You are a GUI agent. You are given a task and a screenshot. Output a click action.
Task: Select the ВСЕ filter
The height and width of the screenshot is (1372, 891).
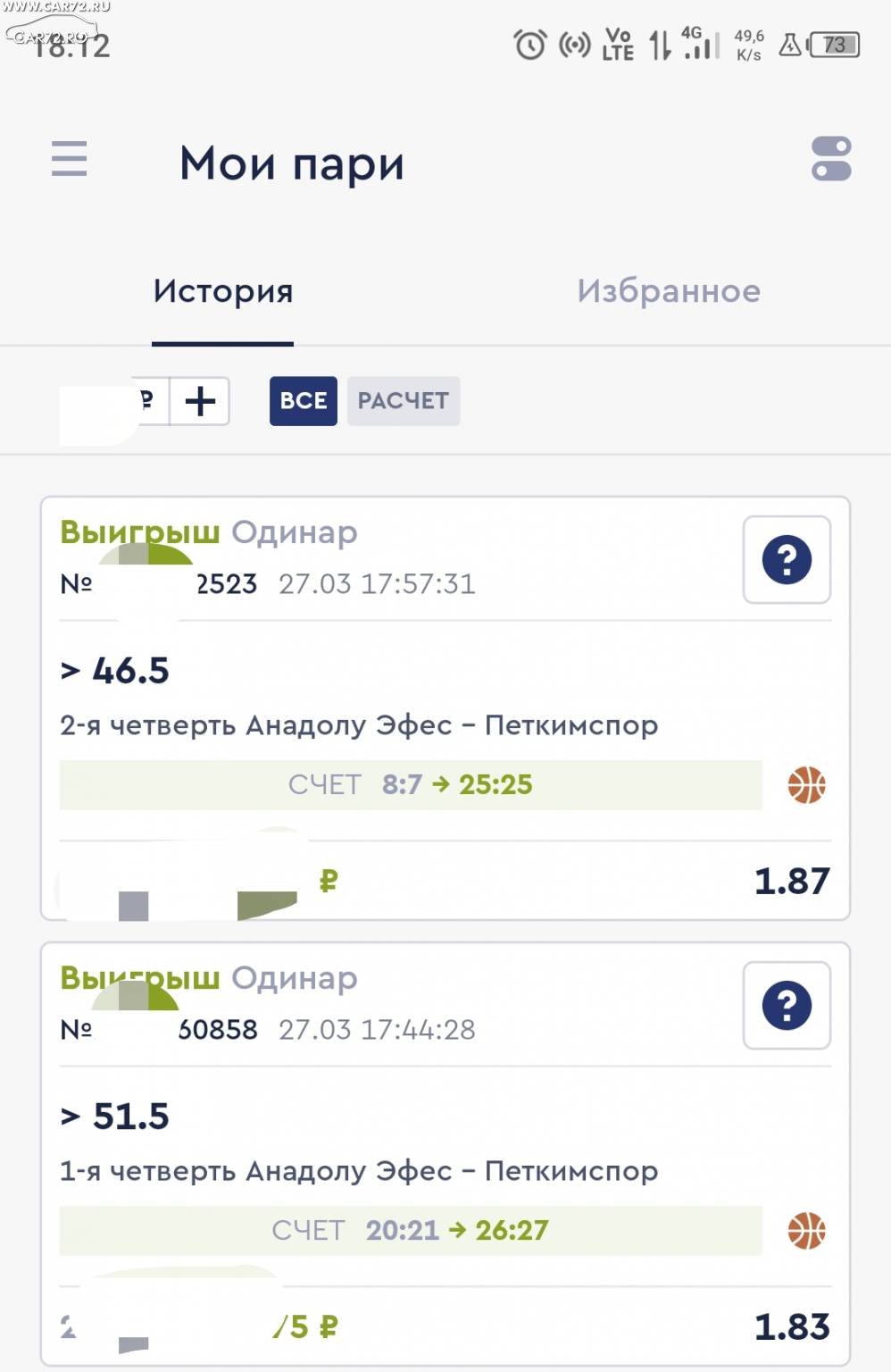click(304, 401)
